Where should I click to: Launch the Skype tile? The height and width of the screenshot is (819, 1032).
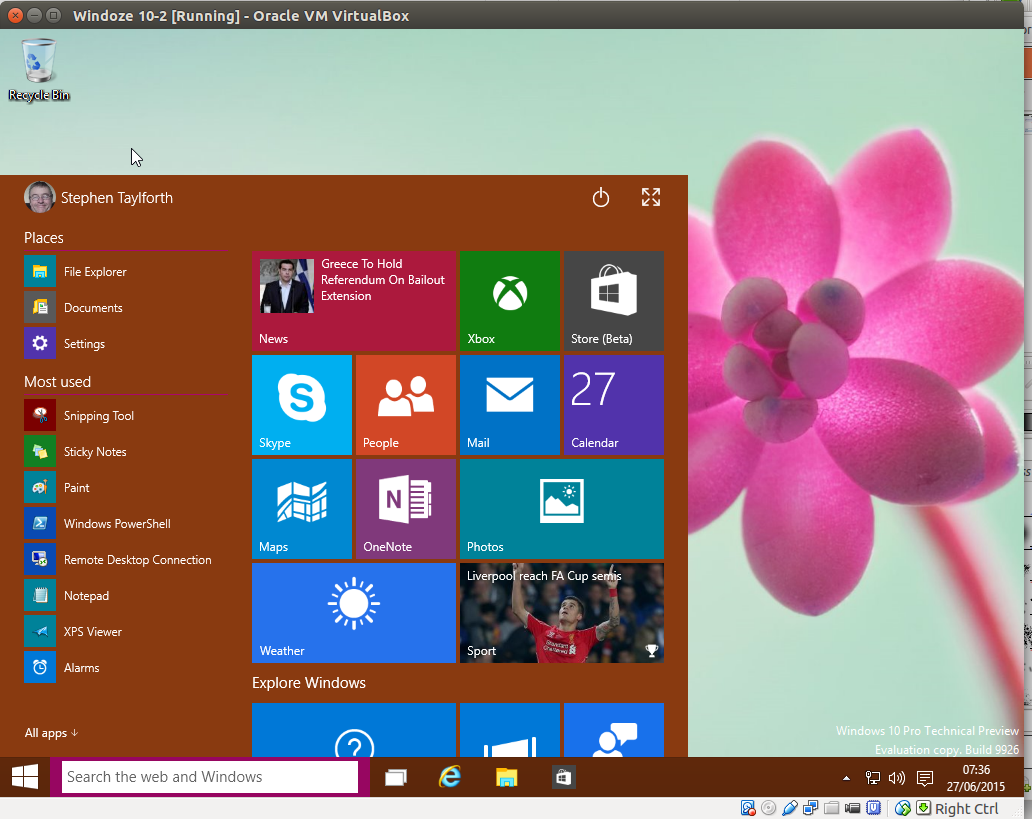[x=301, y=404]
